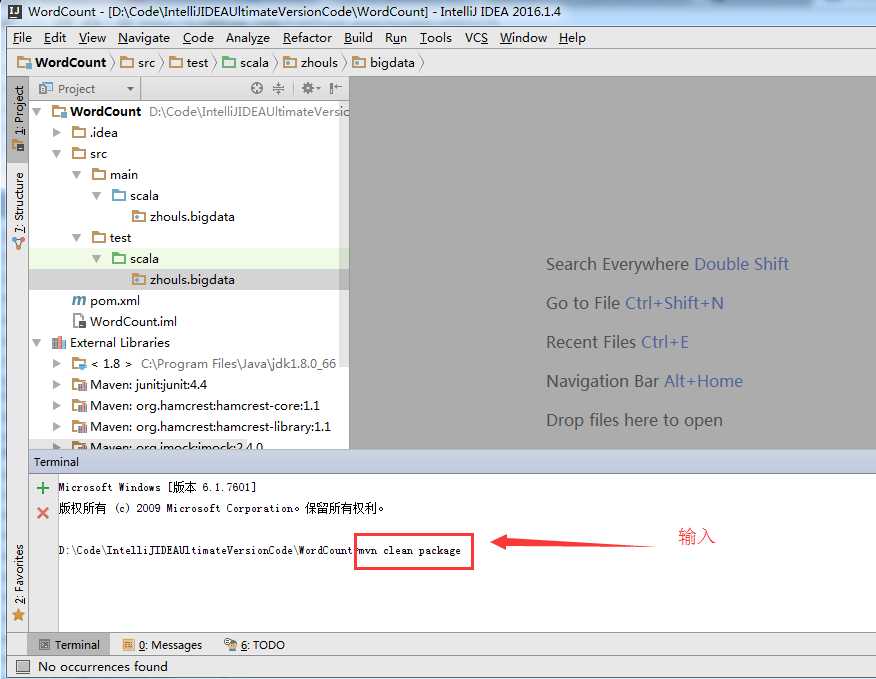This screenshot has height=679, width=876.
Task: Open the 2: Favorites side tab
Action: click(19, 581)
